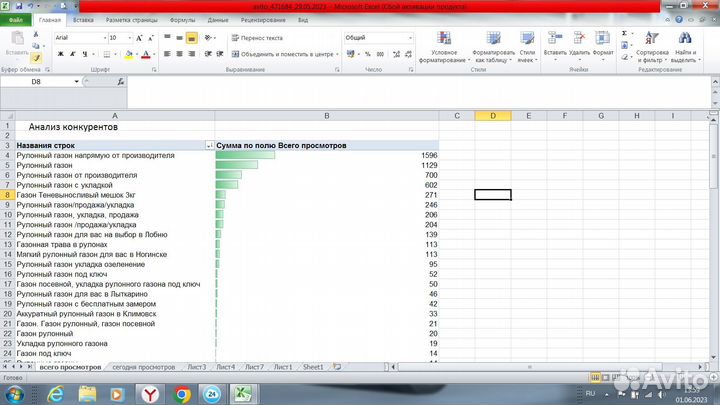Toggle bold formatting
720x405 pixels.
[59, 54]
